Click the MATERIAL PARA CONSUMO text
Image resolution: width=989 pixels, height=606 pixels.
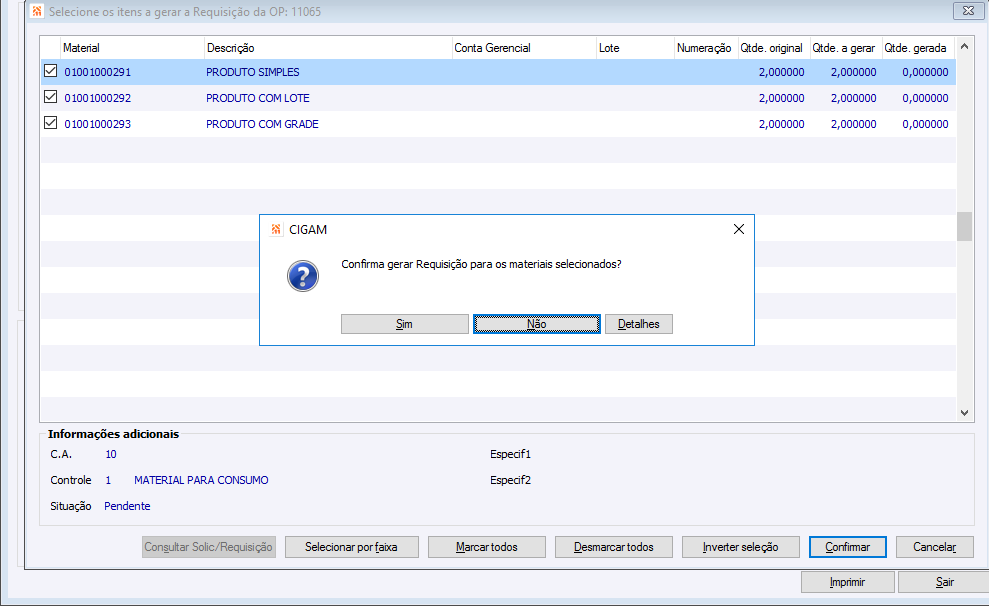(x=201, y=481)
